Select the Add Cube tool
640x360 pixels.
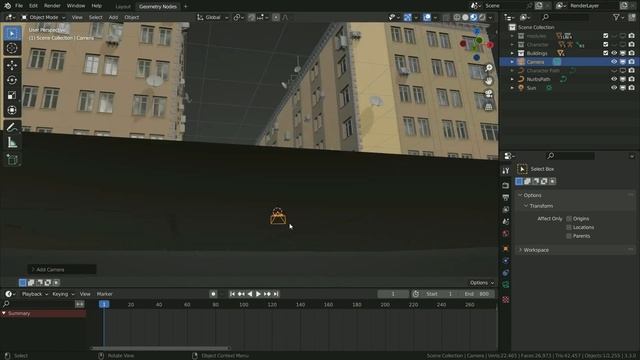(x=12, y=159)
